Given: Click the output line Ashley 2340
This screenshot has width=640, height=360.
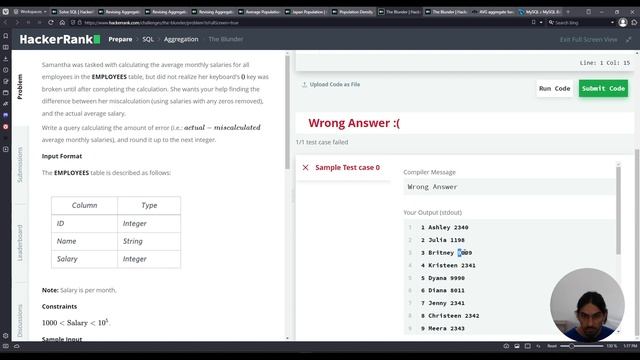Looking at the screenshot, I should tap(444, 227).
